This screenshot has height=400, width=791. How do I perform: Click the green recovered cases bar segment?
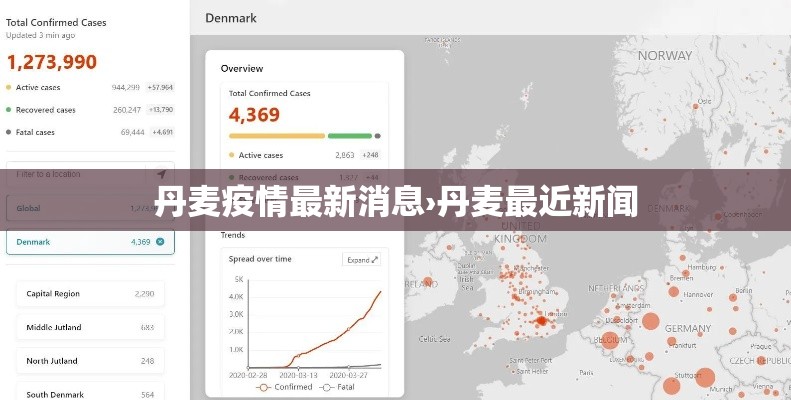350,136
